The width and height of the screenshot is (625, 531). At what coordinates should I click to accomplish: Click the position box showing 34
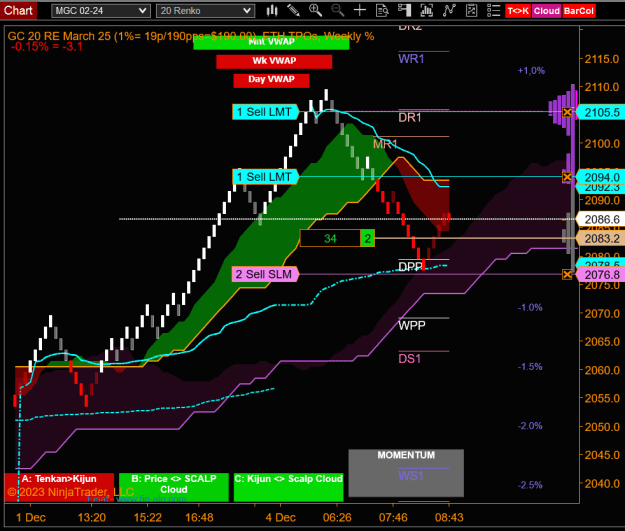[330, 238]
